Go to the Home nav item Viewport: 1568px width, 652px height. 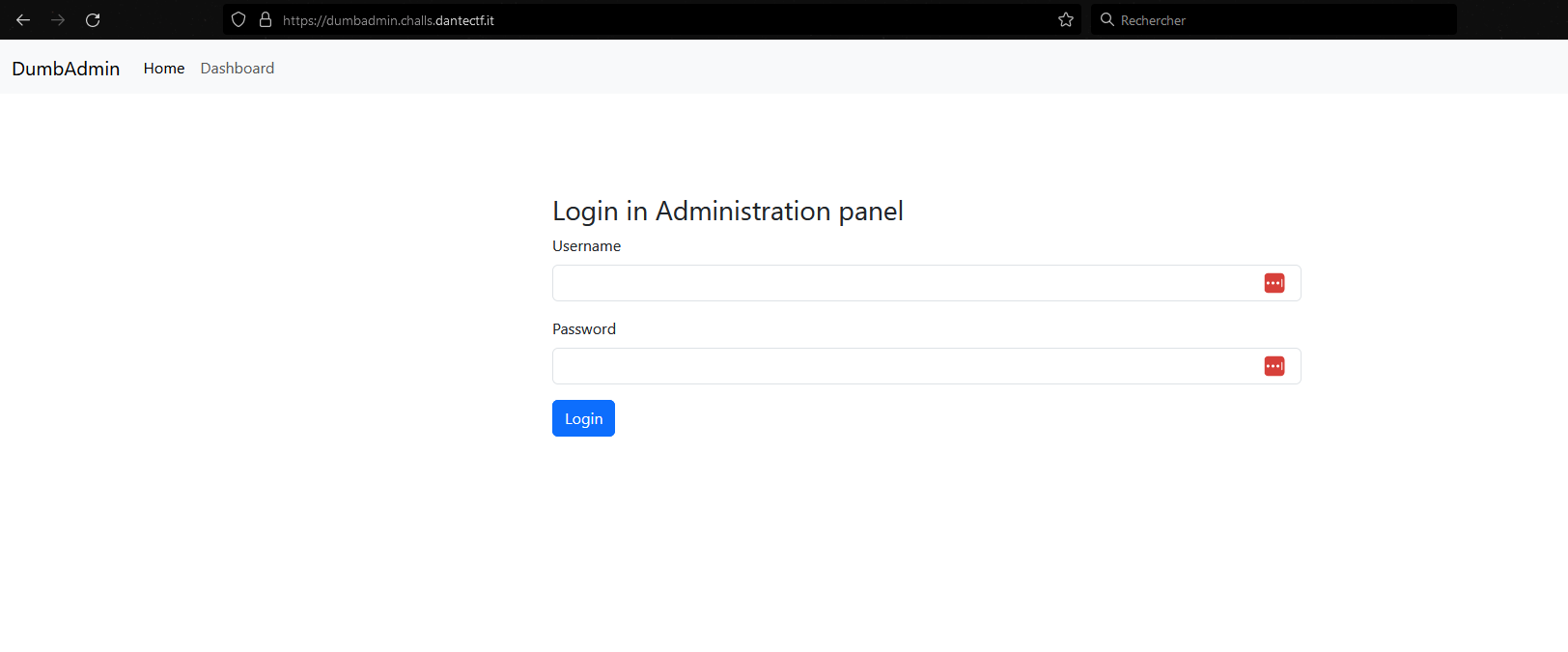click(164, 69)
